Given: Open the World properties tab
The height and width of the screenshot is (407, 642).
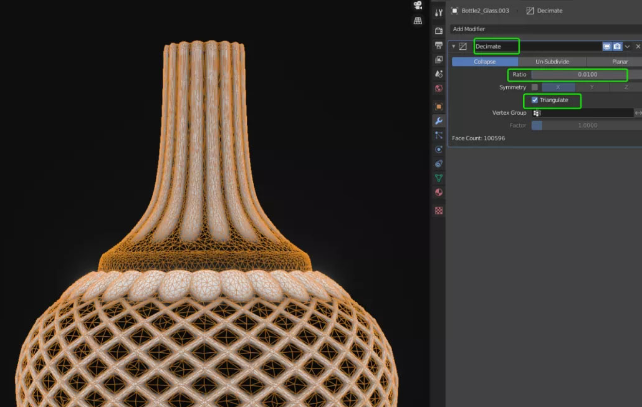Looking at the screenshot, I should (439, 88).
